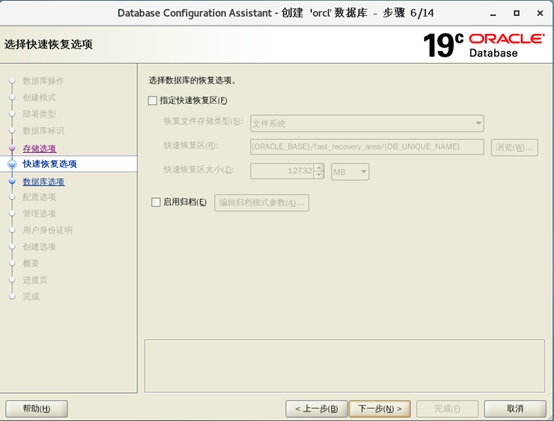Open the 恢复文件存储类型 dropdown
The height and width of the screenshot is (421, 554).
367,124
